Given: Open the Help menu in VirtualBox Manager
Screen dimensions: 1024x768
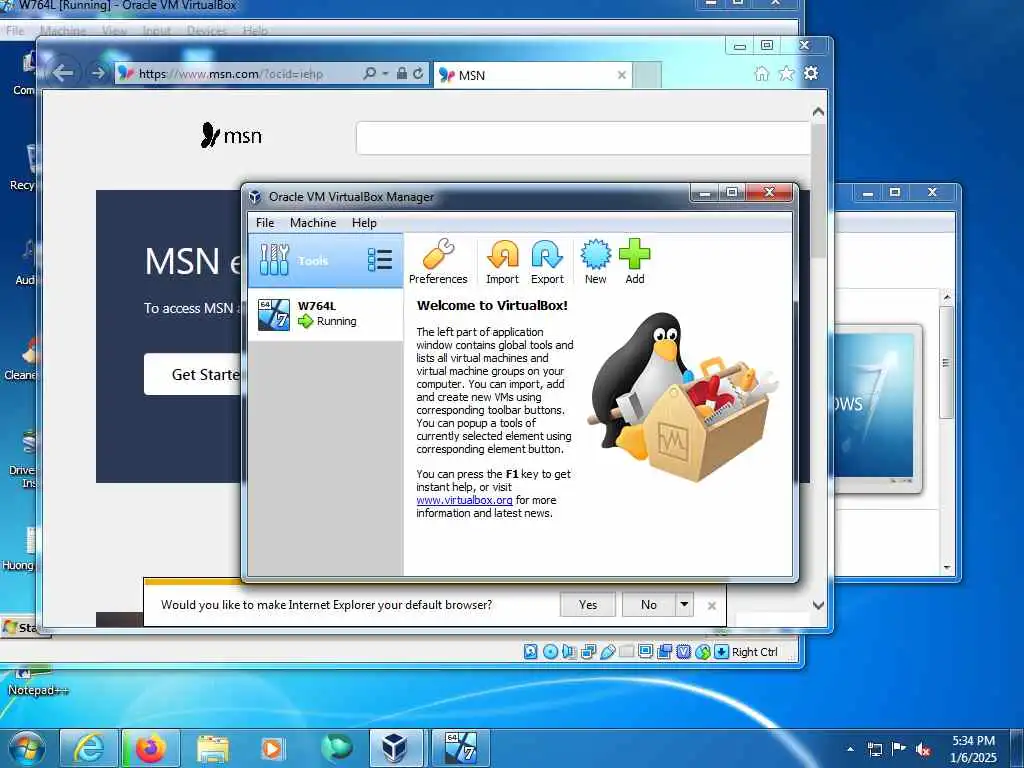Looking at the screenshot, I should 364,223.
